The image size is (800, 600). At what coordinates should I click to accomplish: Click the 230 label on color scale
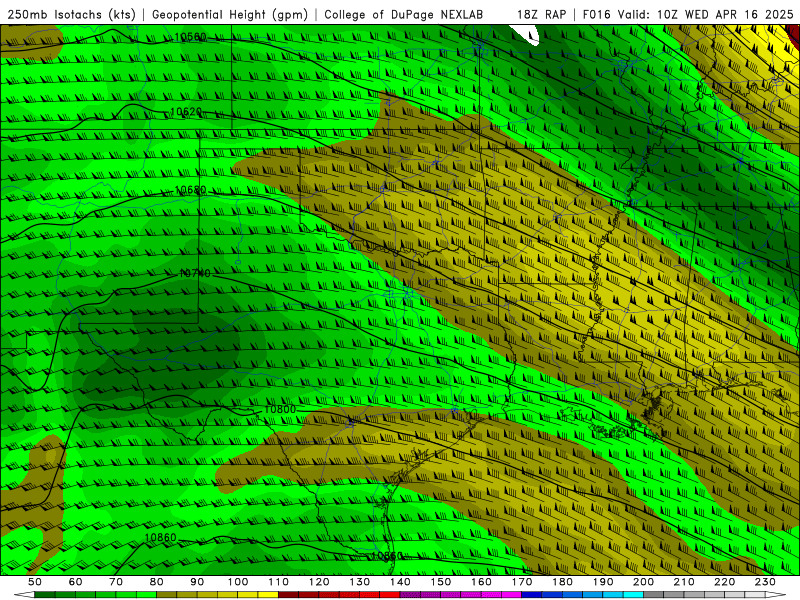765,582
